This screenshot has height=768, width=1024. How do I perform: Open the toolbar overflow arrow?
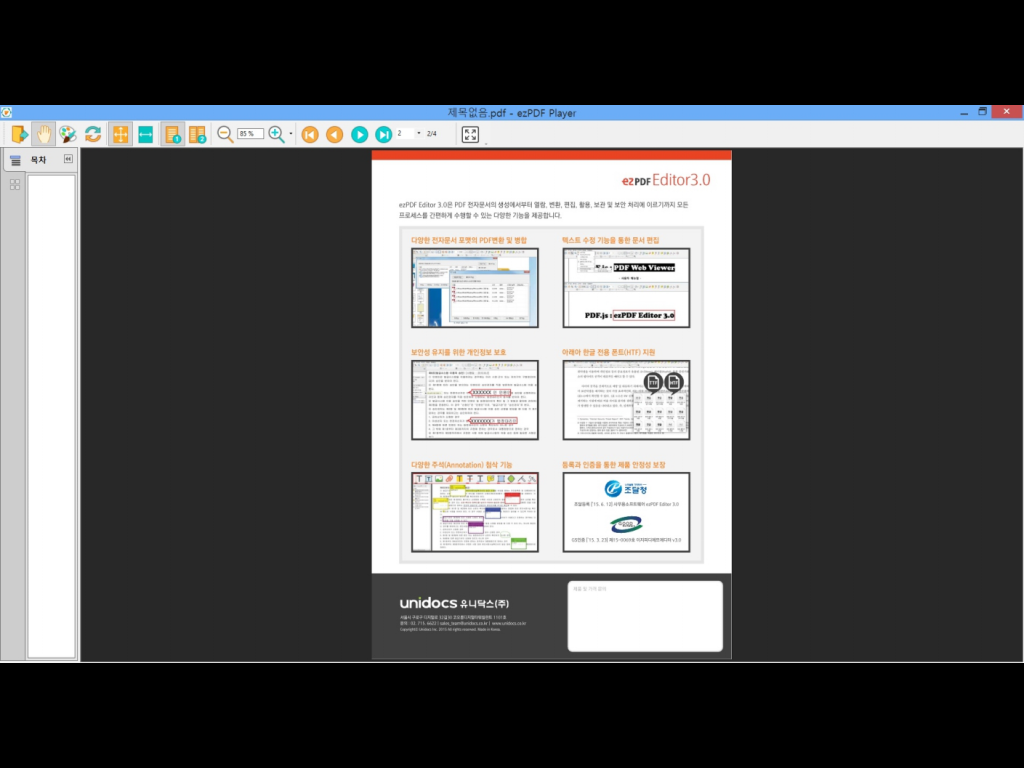[x=485, y=144]
